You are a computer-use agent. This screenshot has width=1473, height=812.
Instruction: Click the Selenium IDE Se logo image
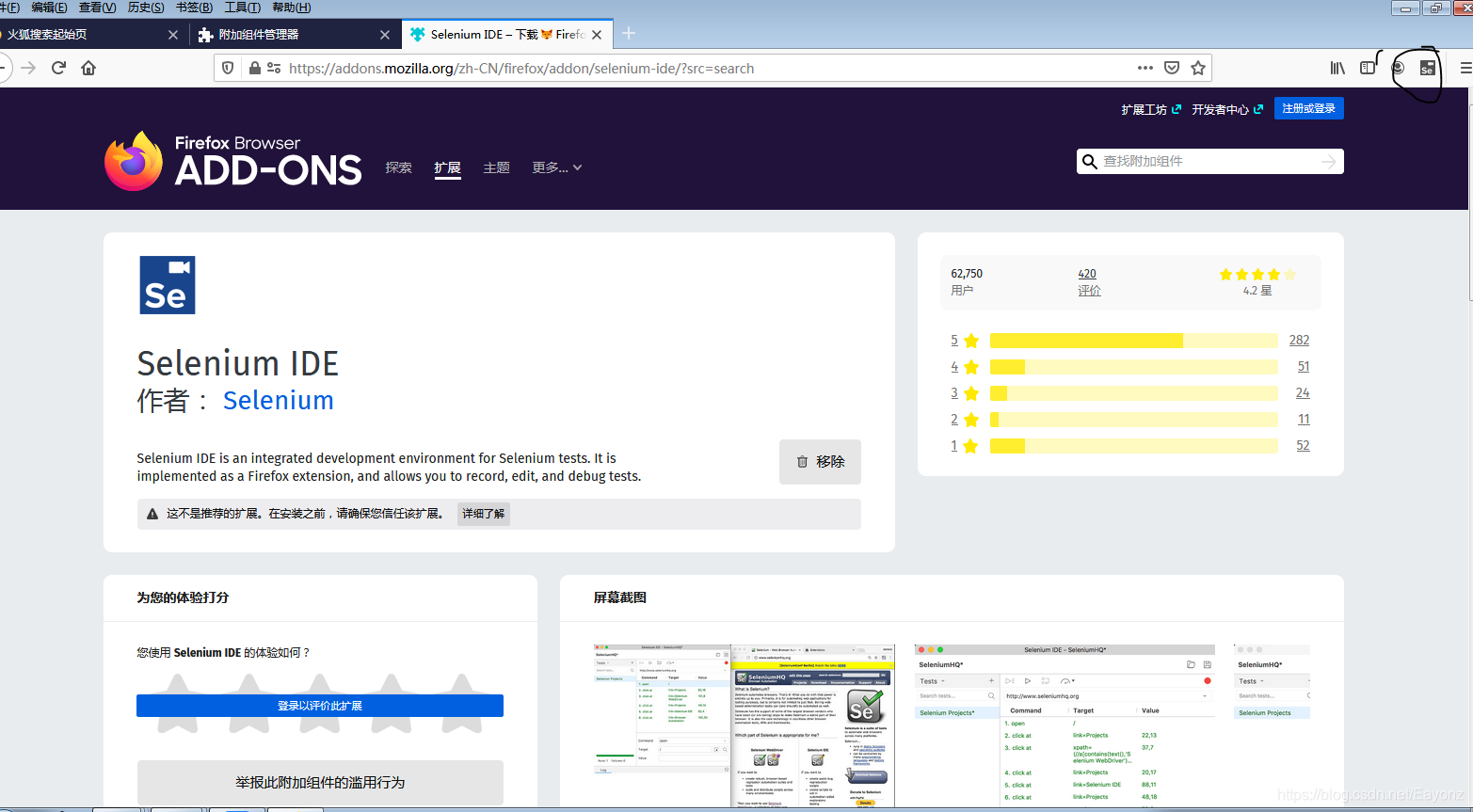pyautogui.click(x=168, y=285)
